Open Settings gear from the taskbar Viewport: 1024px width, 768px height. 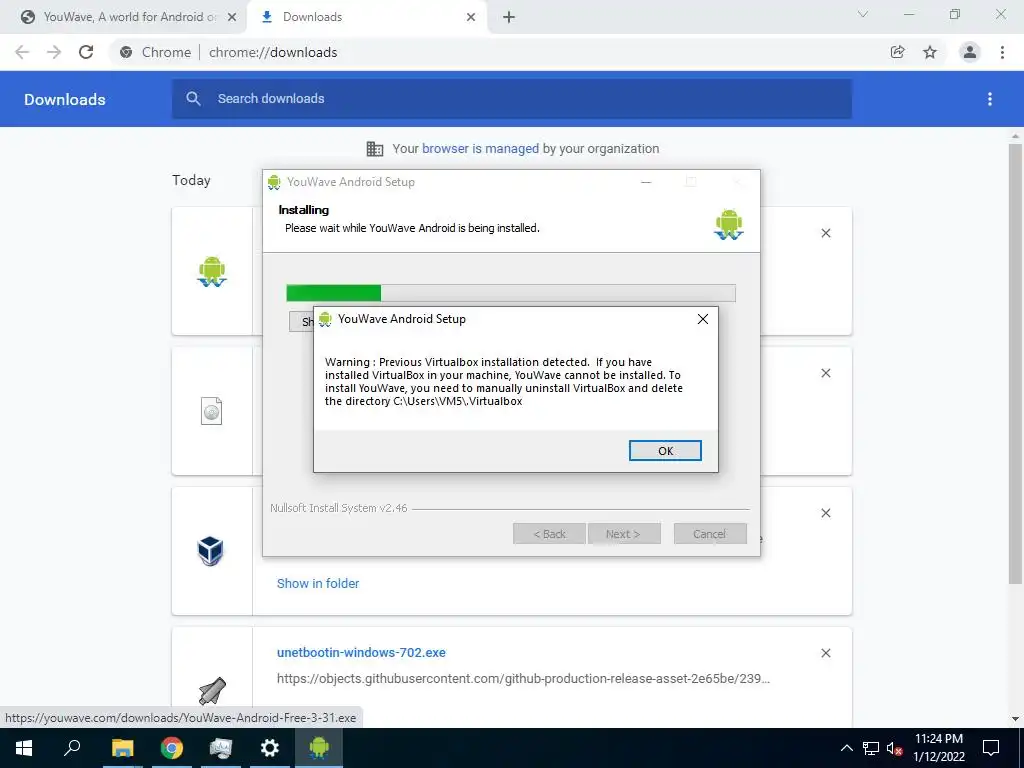click(270, 748)
